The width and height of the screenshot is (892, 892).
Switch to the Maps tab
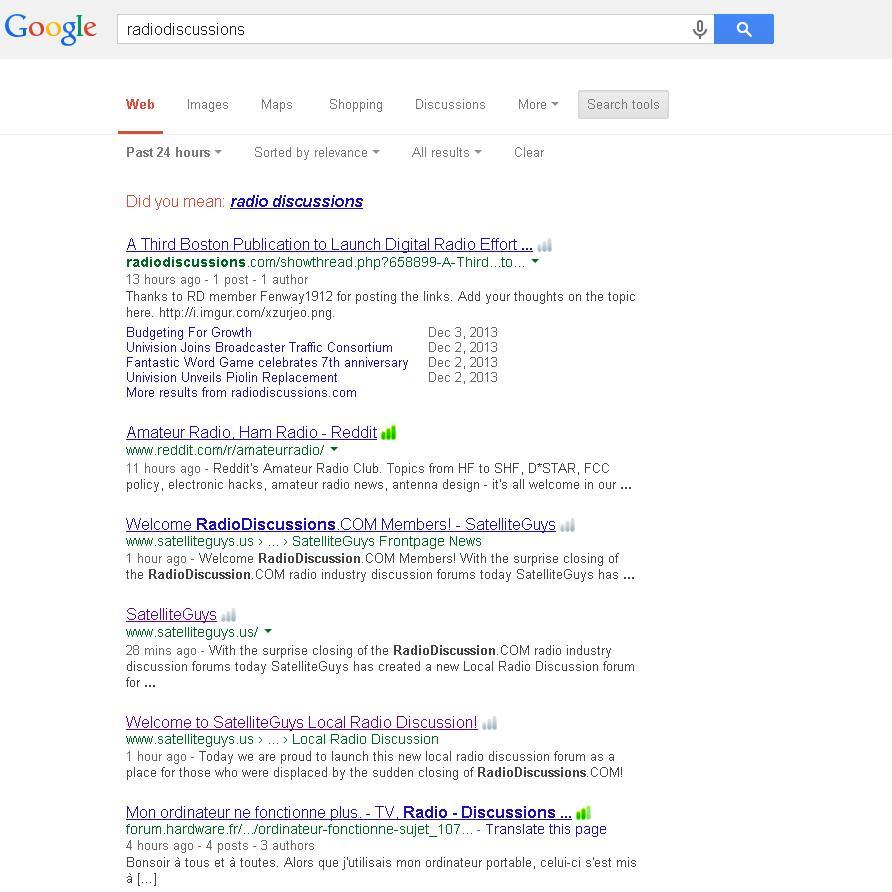(276, 105)
